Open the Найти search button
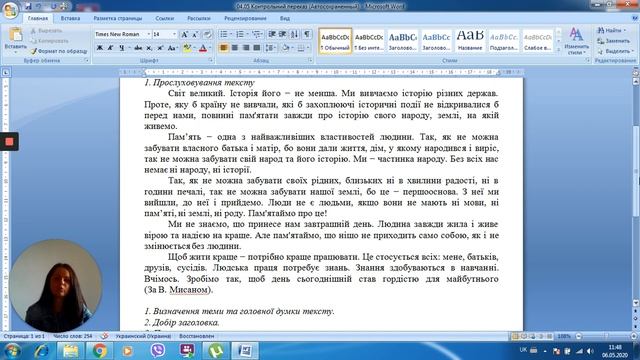The width and height of the screenshot is (640, 360). (611, 30)
